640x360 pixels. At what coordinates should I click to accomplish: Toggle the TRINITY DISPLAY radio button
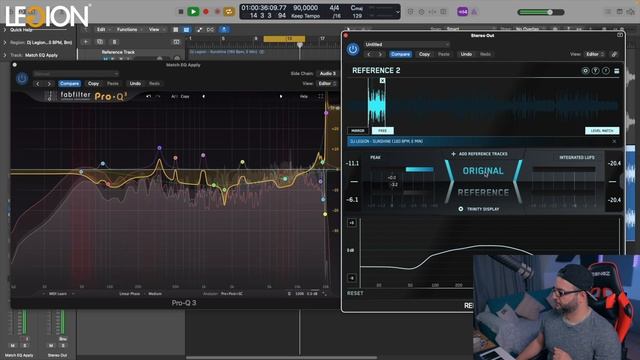pos(461,209)
